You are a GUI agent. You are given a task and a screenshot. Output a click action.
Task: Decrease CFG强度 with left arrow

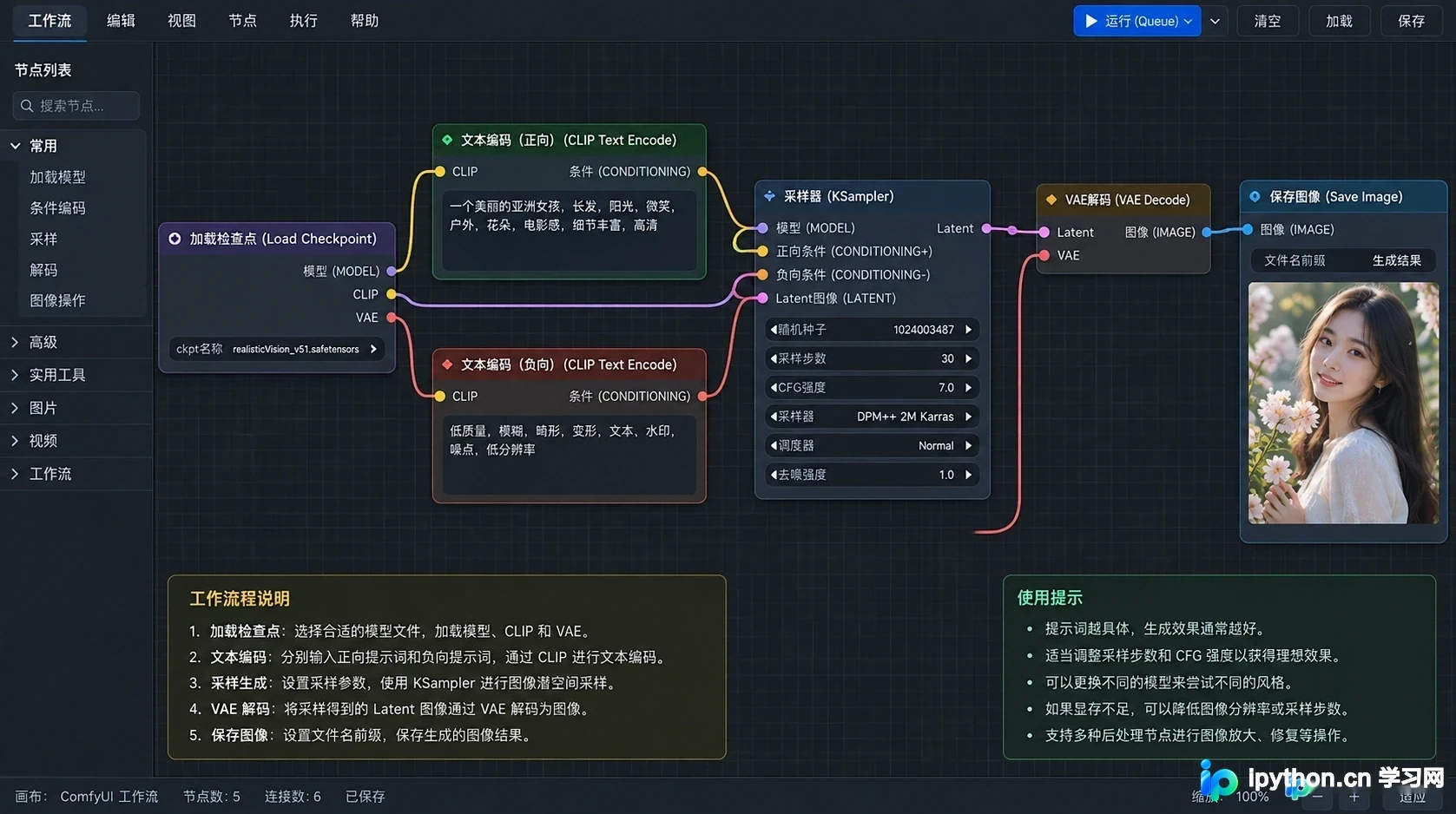[773, 388]
